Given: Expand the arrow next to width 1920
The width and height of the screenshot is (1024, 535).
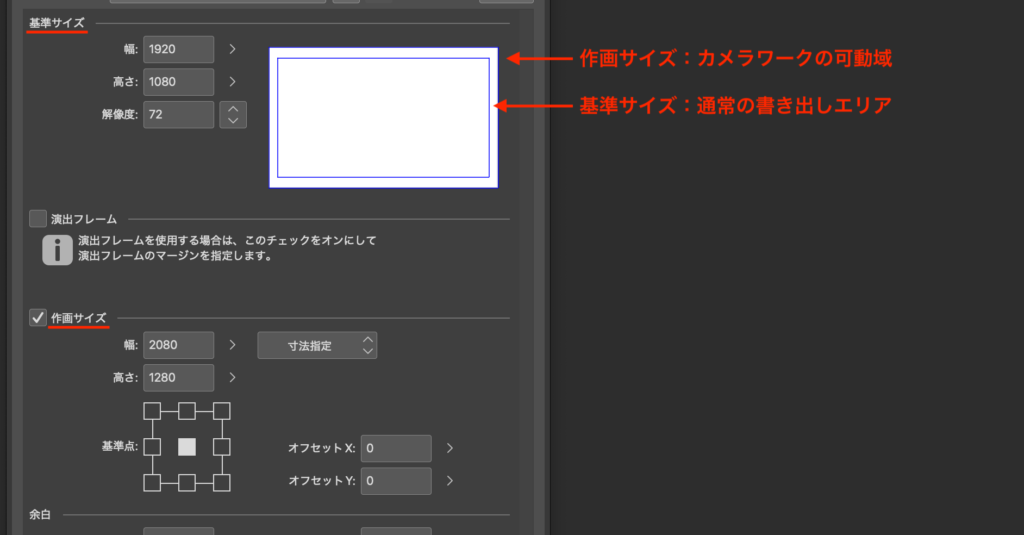Looking at the screenshot, I should [232, 49].
